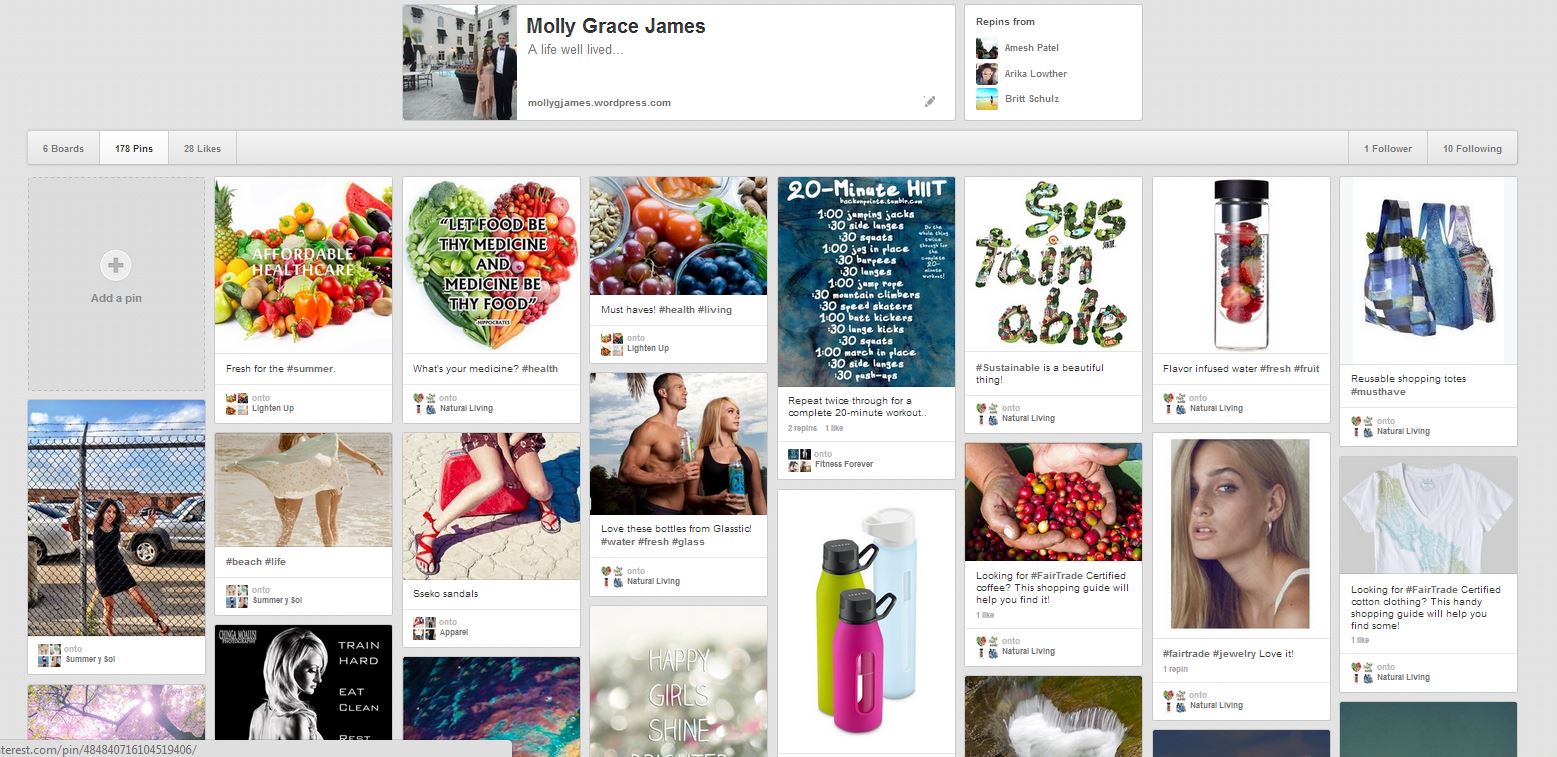Click the Fitness Forever board icon under HIIT pin

click(x=799, y=459)
